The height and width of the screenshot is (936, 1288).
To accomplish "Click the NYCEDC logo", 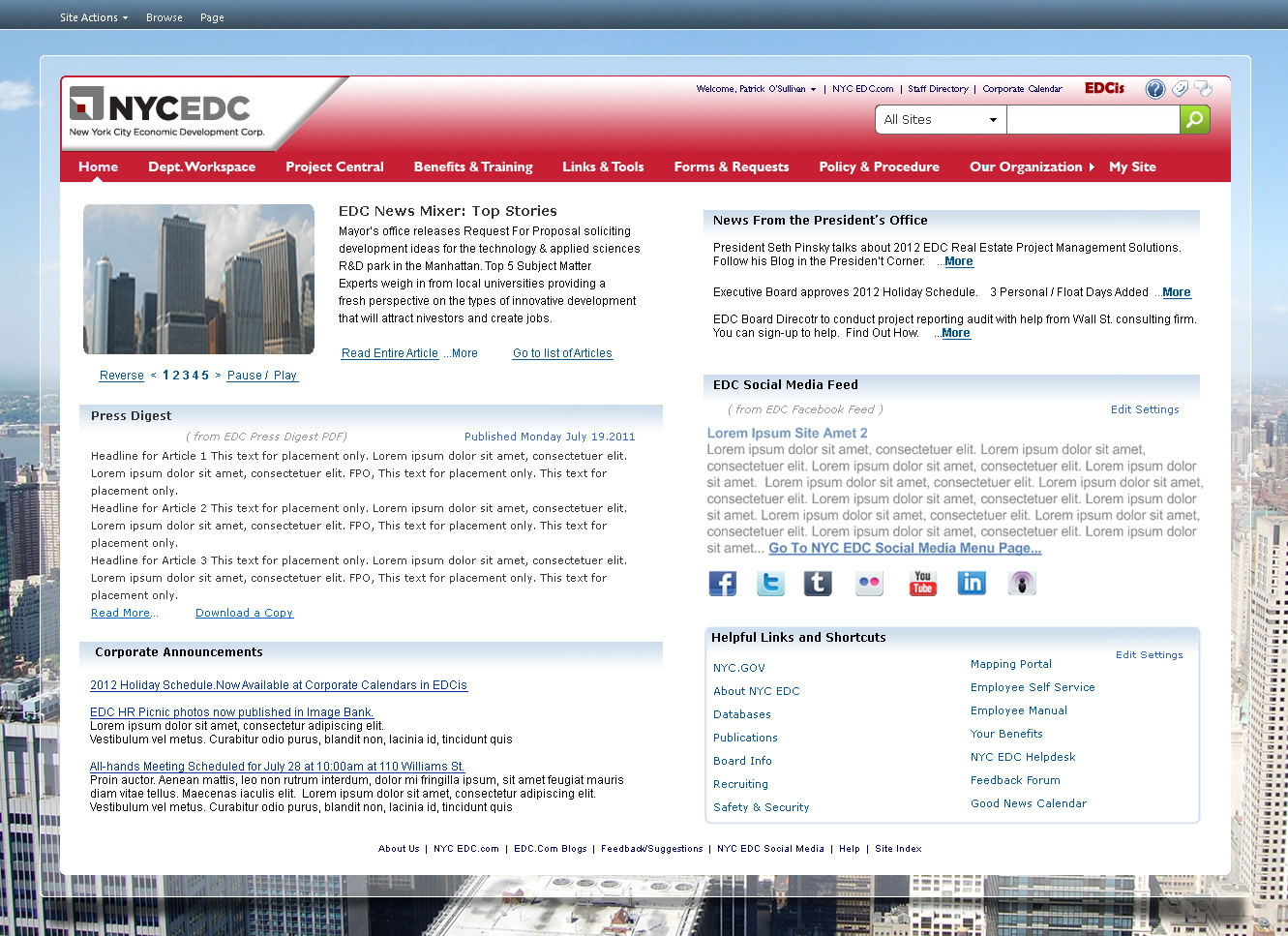I will pyautogui.click(x=166, y=113).
